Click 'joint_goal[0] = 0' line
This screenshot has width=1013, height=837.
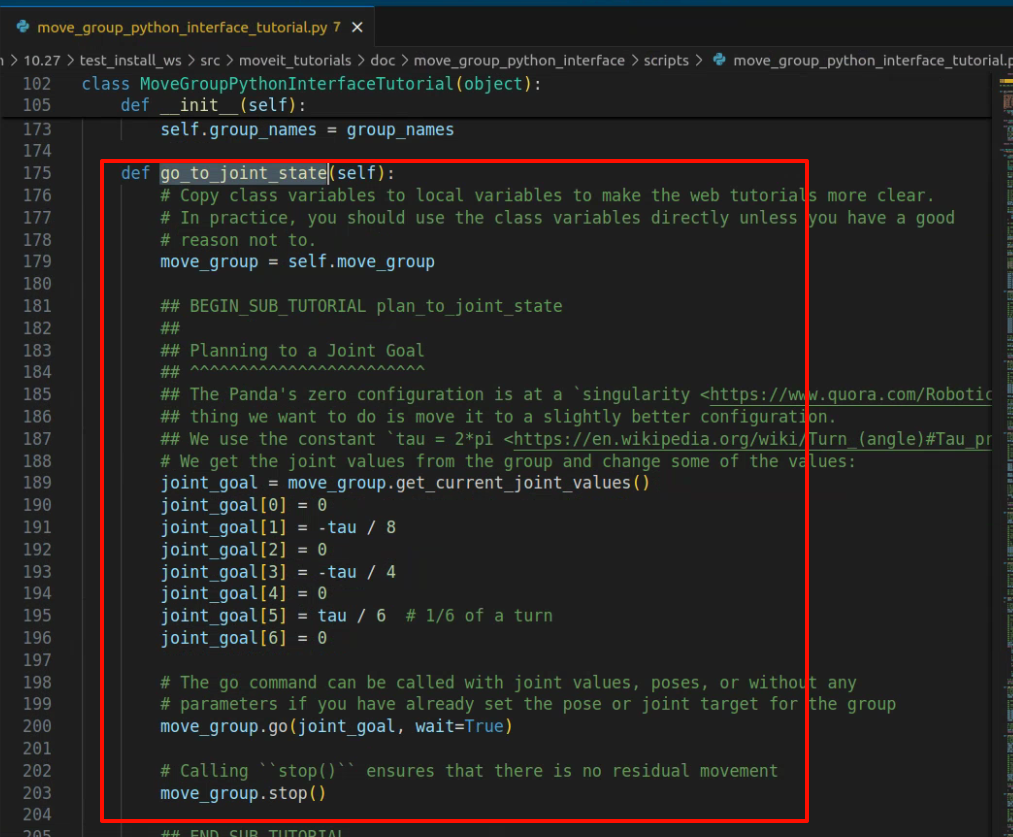tap(244, 505)
